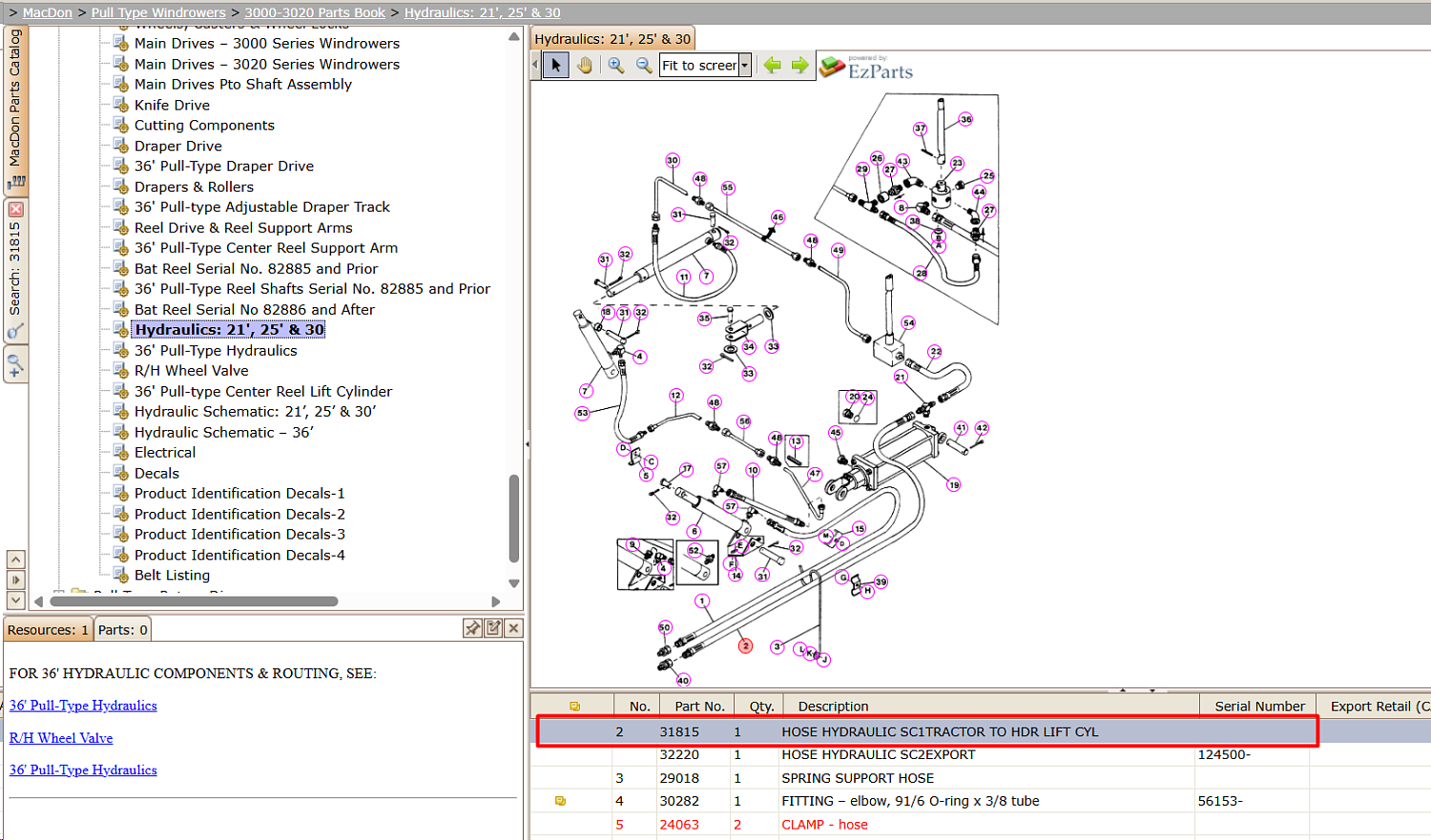This screenshot has width=1431, height=840.
Task: Open the R/H Wheel Valve resource link
Action: pyautogui.click(x=61, y=738)
